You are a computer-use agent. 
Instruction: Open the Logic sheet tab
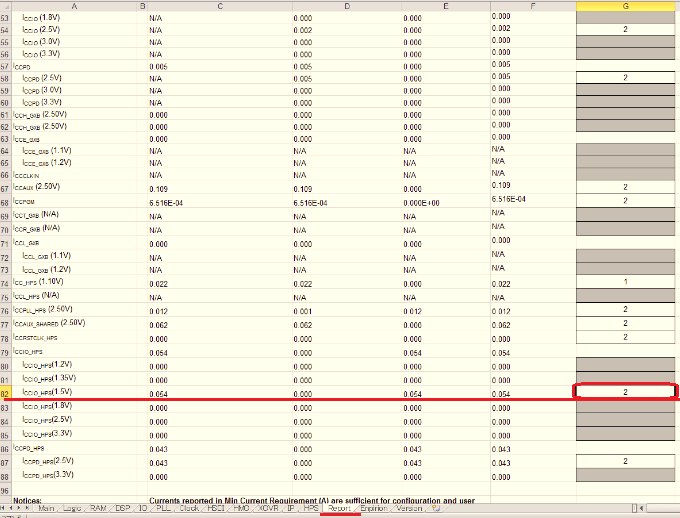pyautogui.click(x=73, y=509)
